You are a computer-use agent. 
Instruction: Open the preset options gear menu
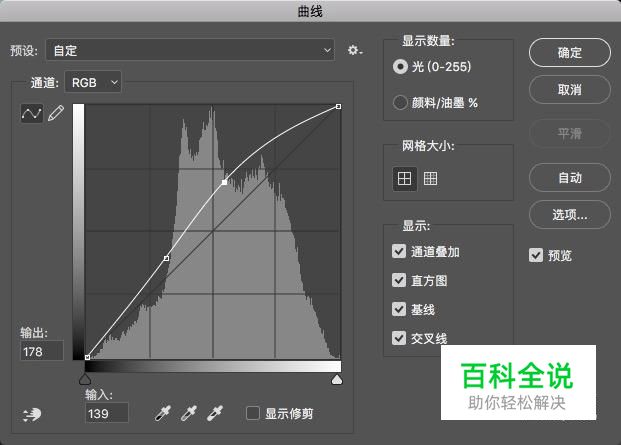coord(354,50)
